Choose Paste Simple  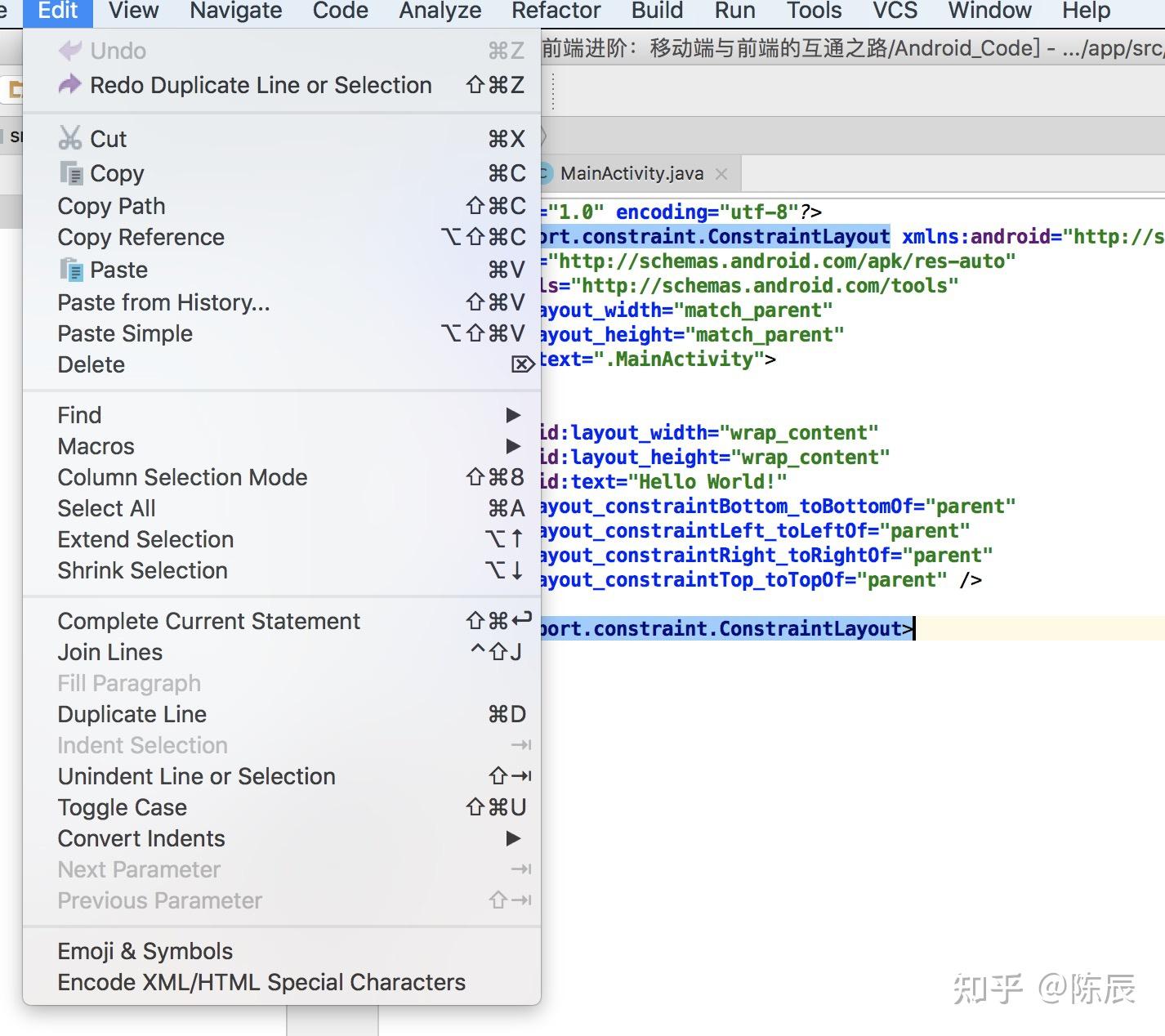(x=282, y=333)
